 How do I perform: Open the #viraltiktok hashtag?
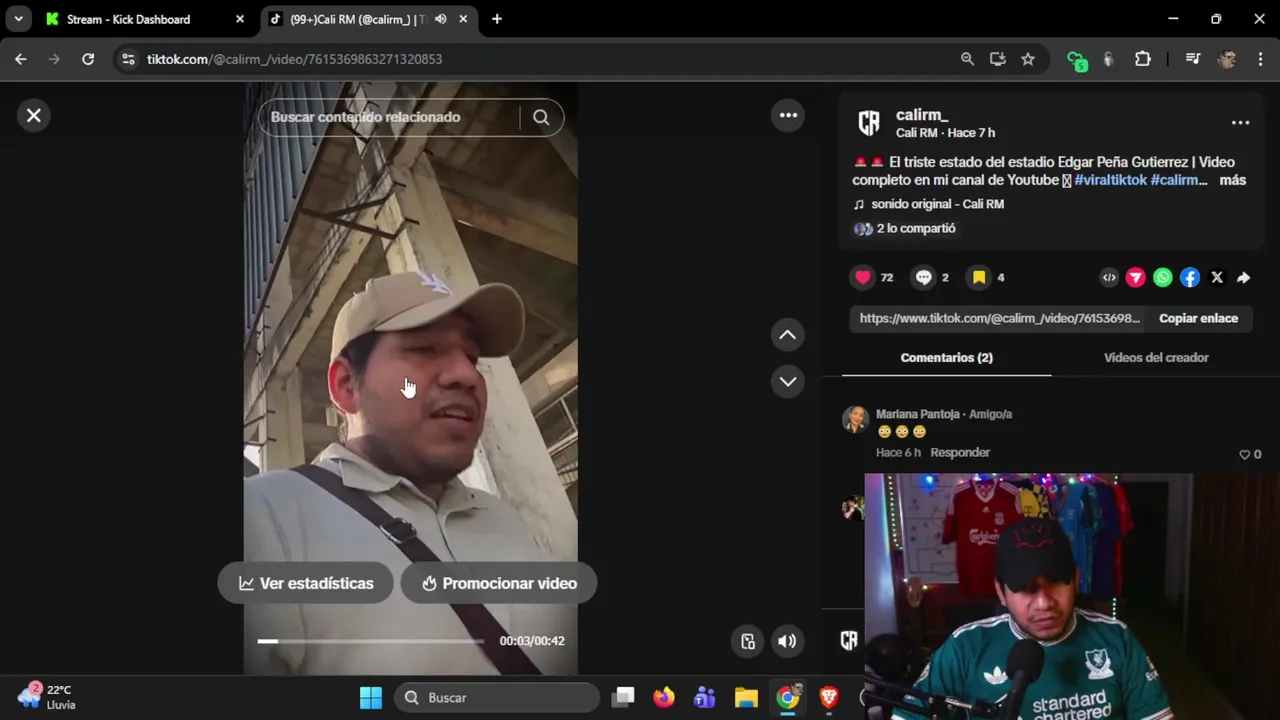click(x=1110, y=180)
